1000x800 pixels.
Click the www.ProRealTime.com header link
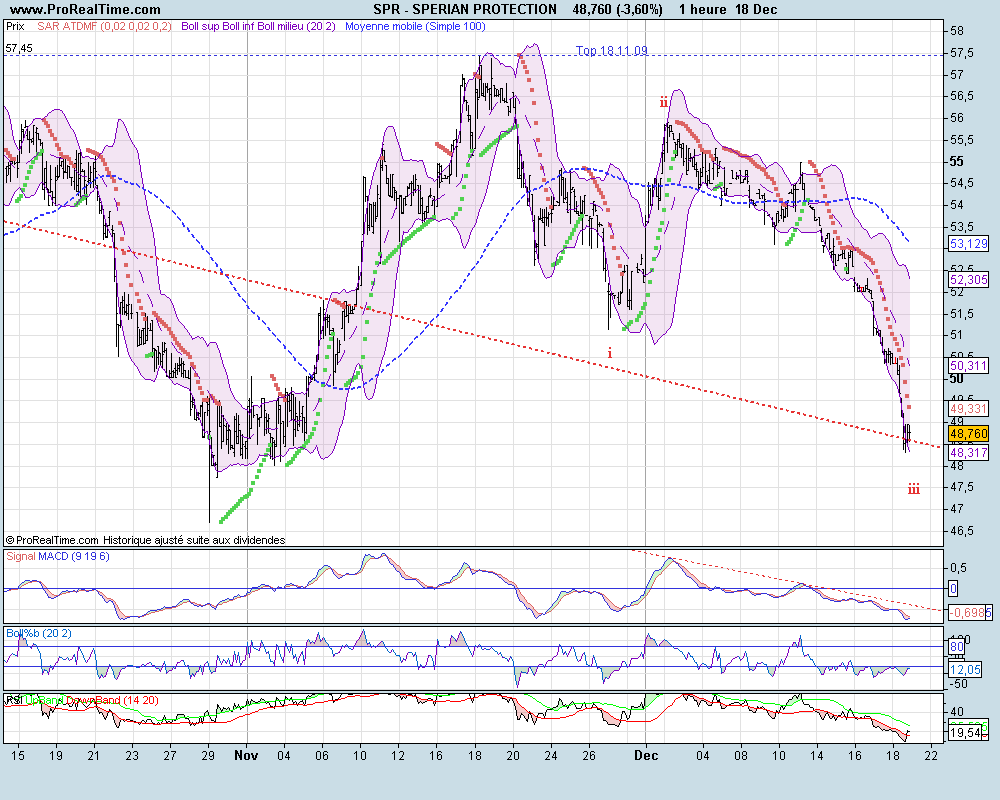pos(85,10)
